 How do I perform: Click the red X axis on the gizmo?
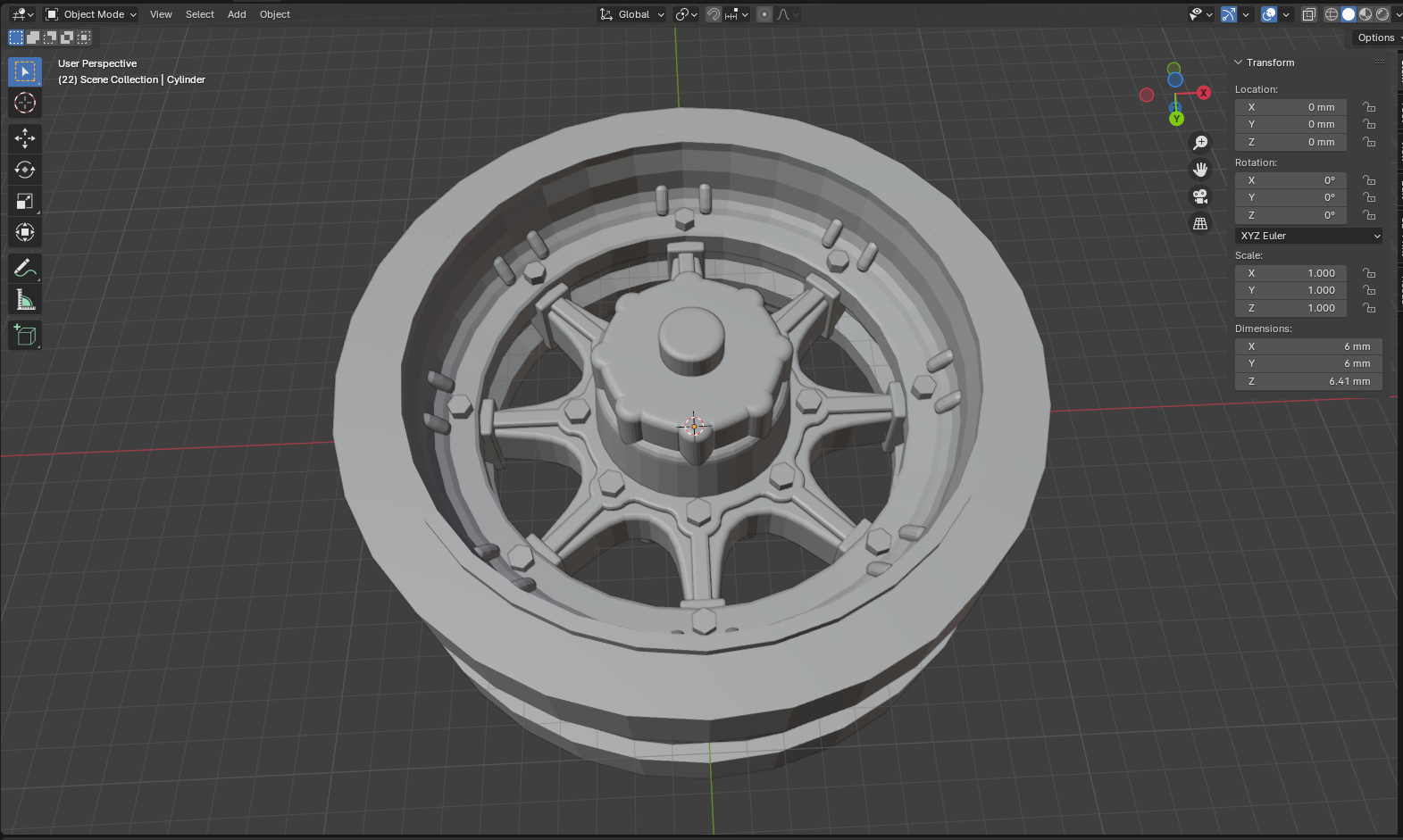point(1204,93)
